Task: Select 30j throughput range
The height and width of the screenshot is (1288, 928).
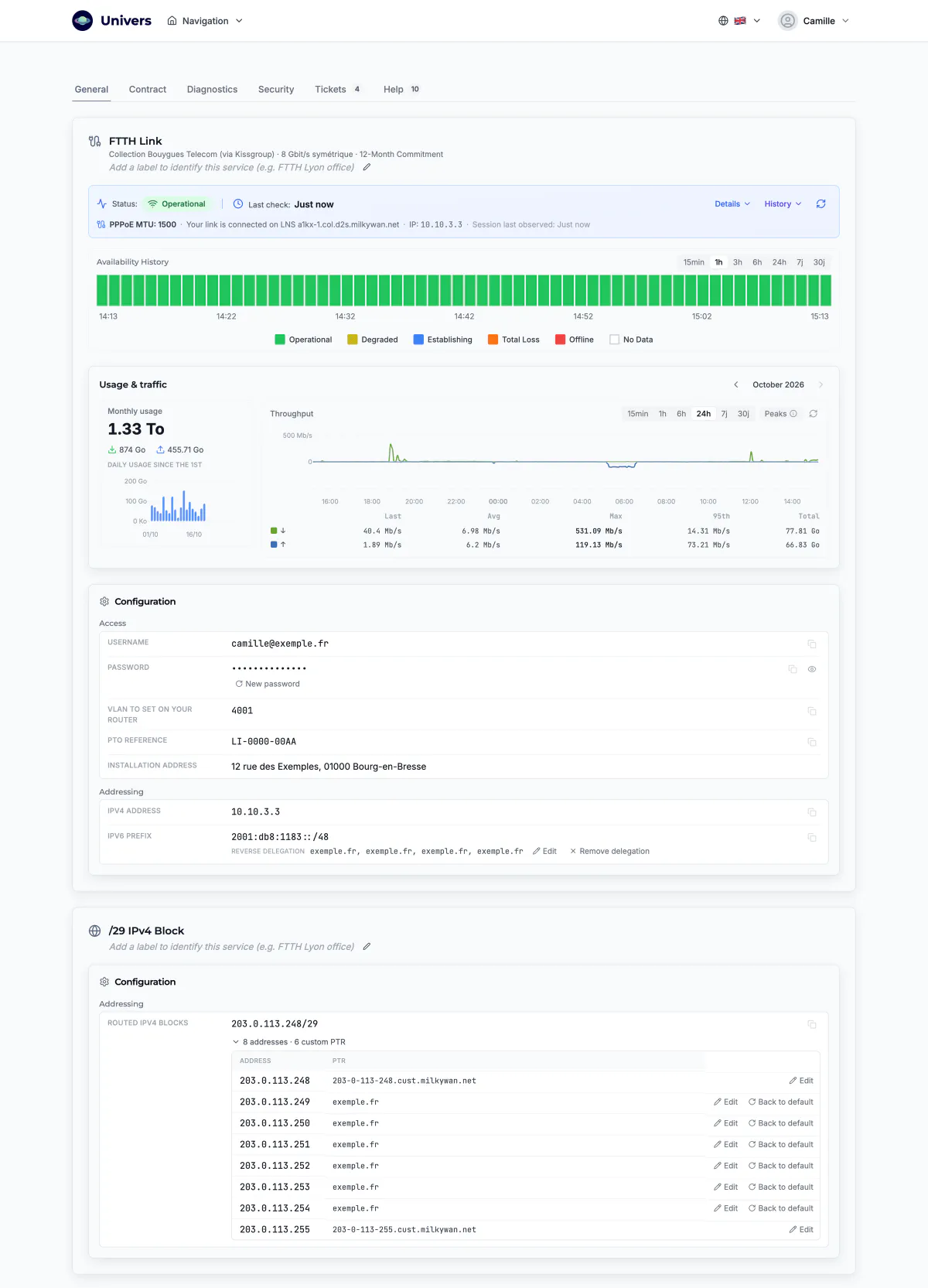Action: [743, 414]
